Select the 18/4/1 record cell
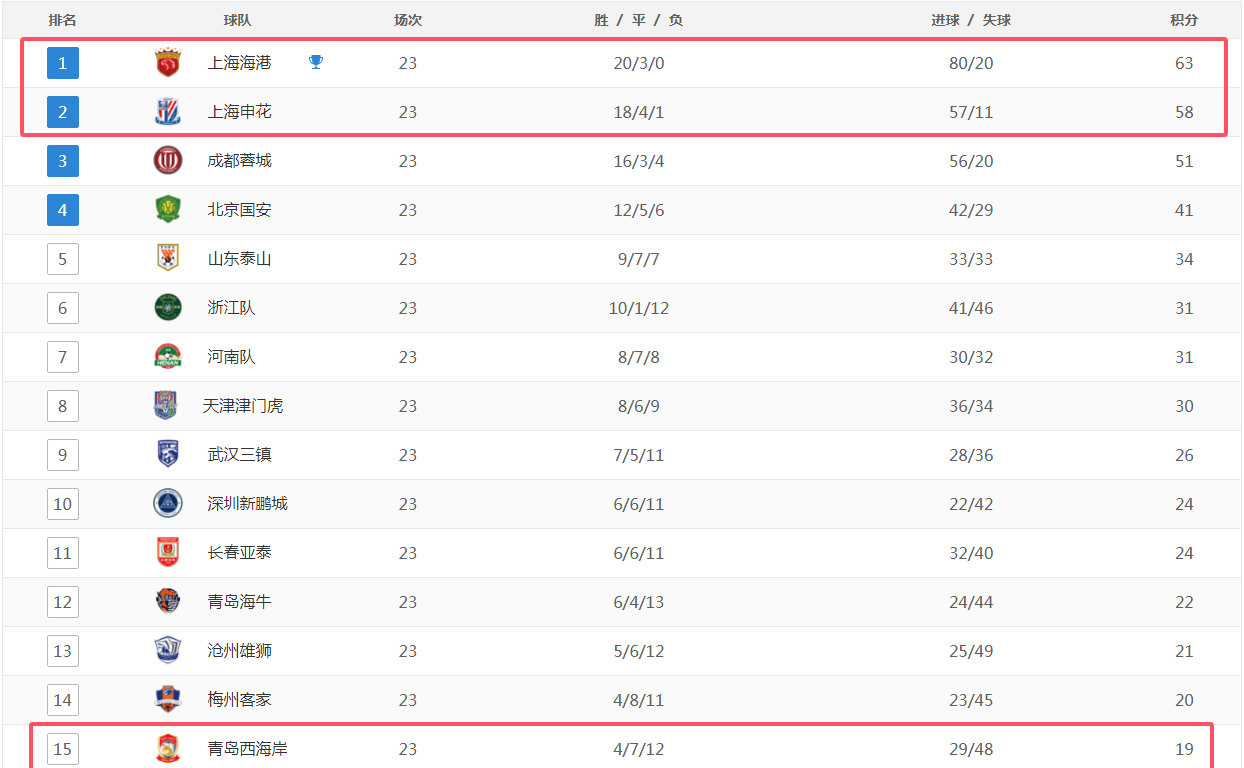Screen dimensions: 1244x768 click(x=639, y=112)
